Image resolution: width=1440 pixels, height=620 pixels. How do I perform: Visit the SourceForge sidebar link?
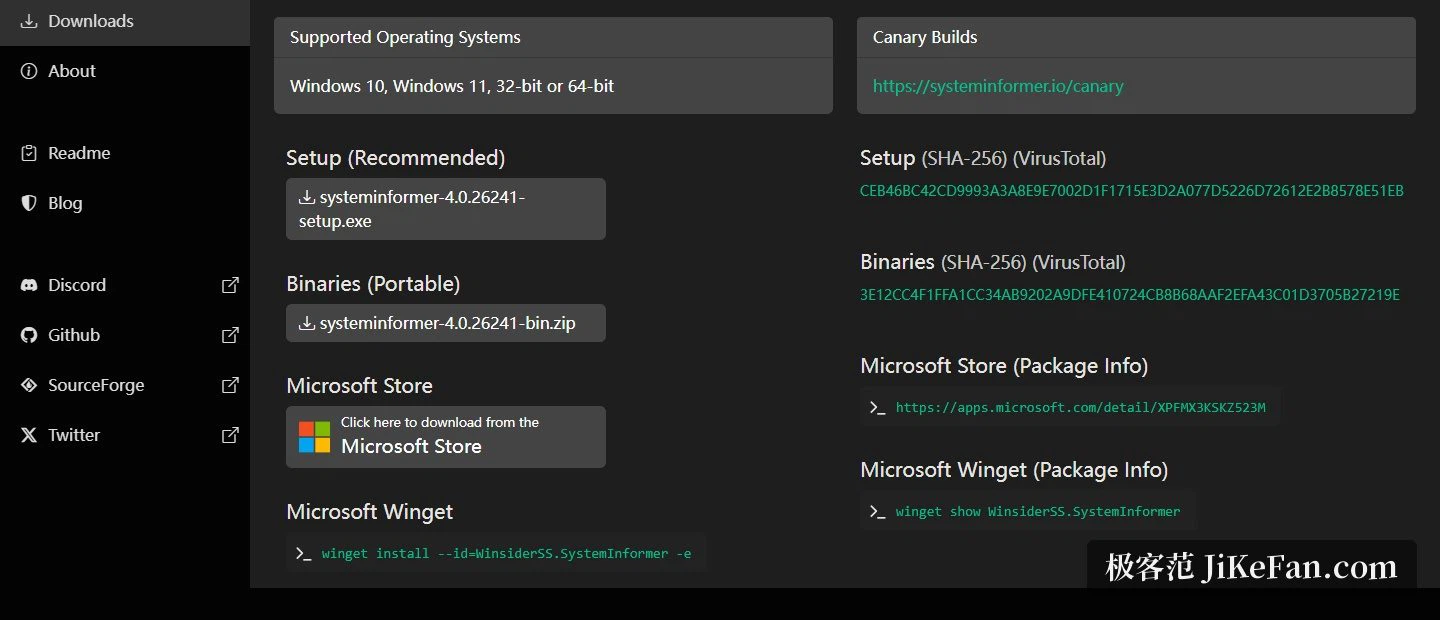tap(125, 385)
